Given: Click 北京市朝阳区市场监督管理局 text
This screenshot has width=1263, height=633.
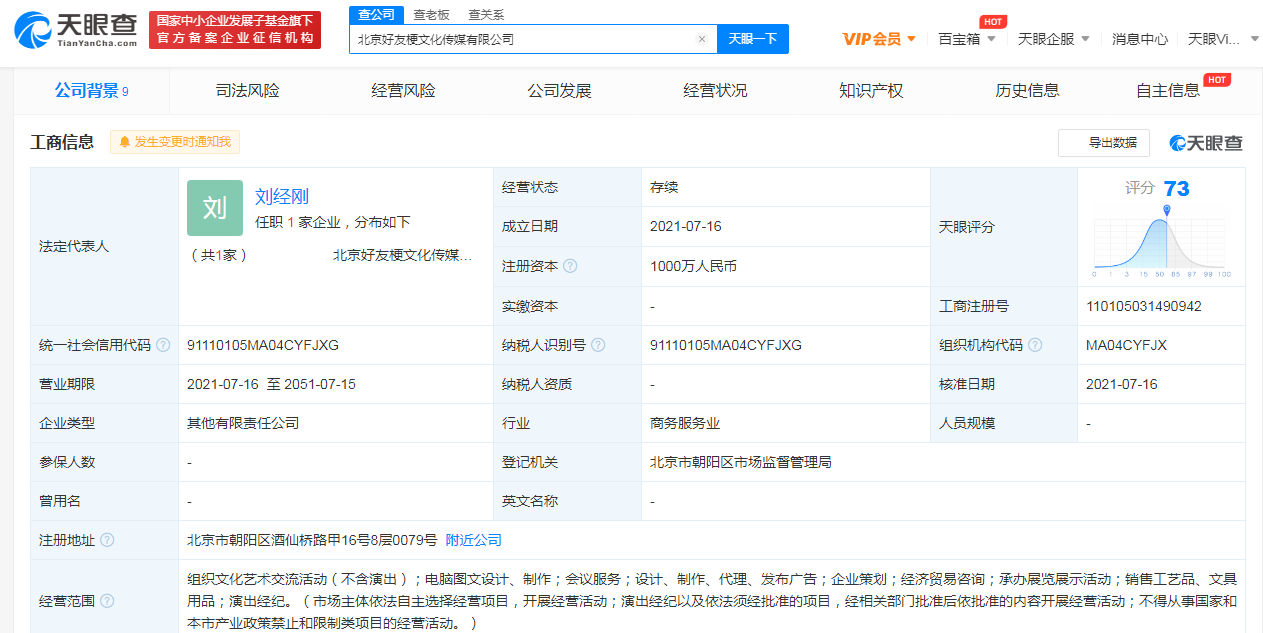Looking at the screenshot, I should click(x=741, y=462).
